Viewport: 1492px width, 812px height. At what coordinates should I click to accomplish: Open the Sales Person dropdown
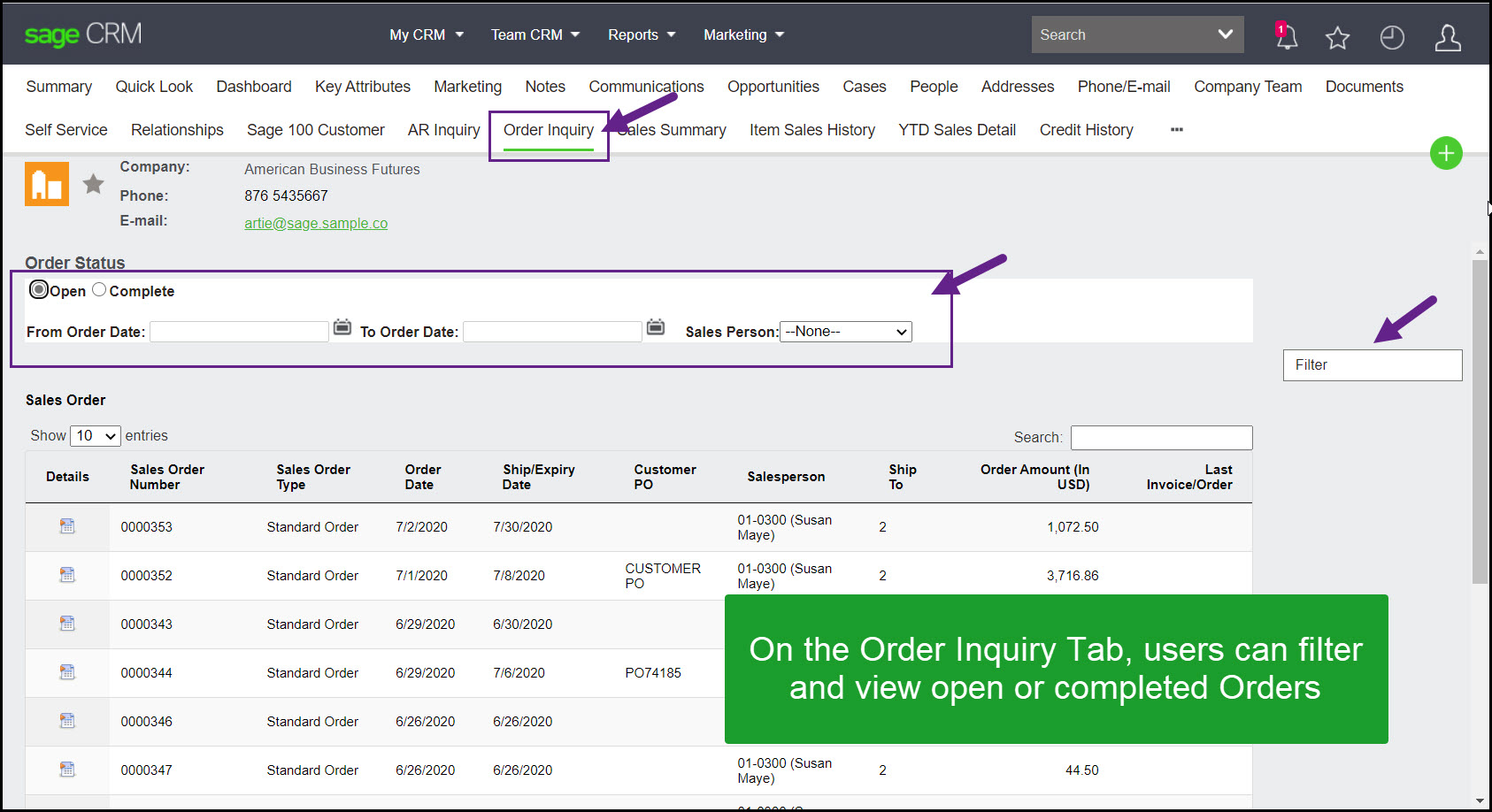[x=844, y=331]
